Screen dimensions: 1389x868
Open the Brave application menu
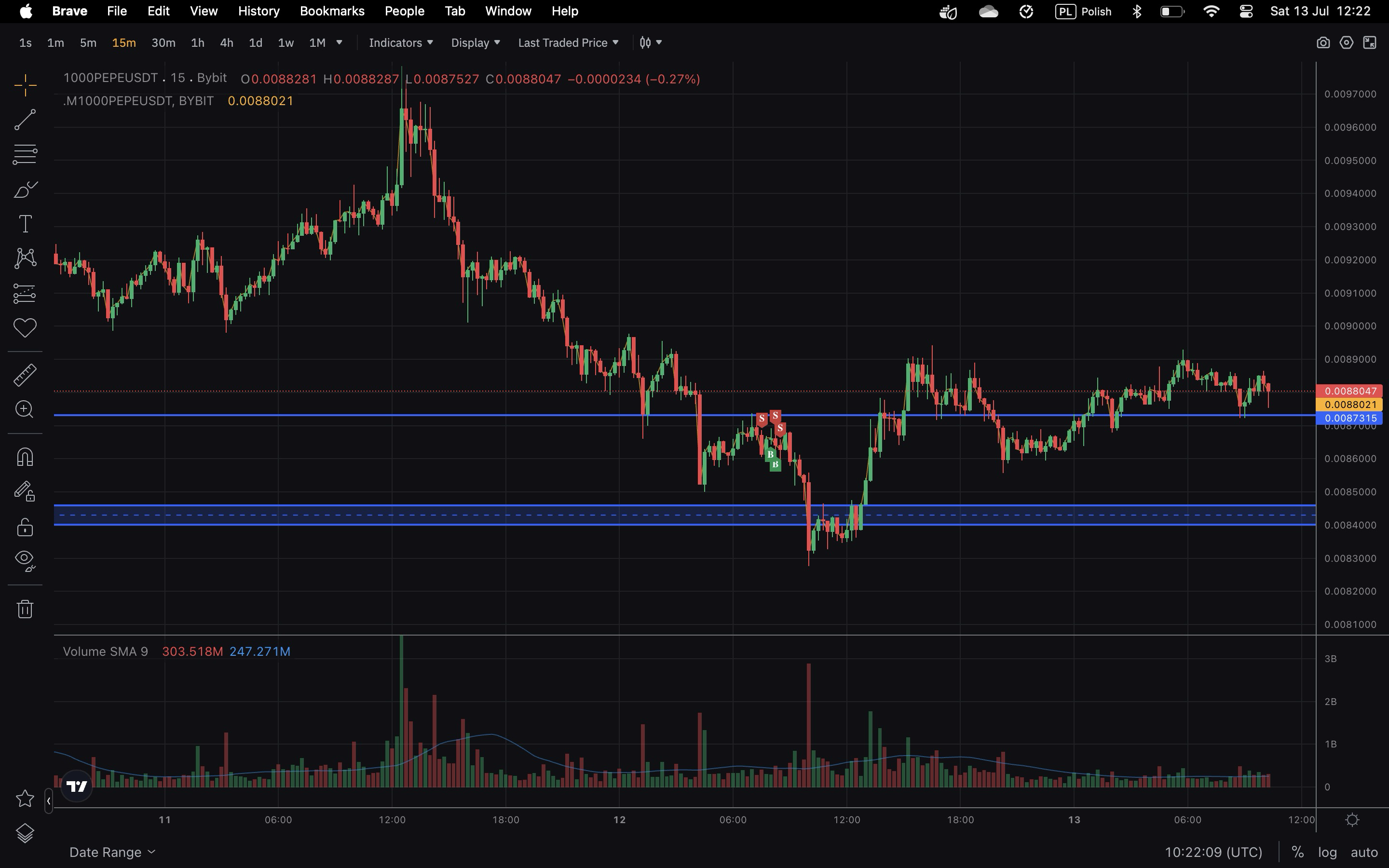(69, 11)
